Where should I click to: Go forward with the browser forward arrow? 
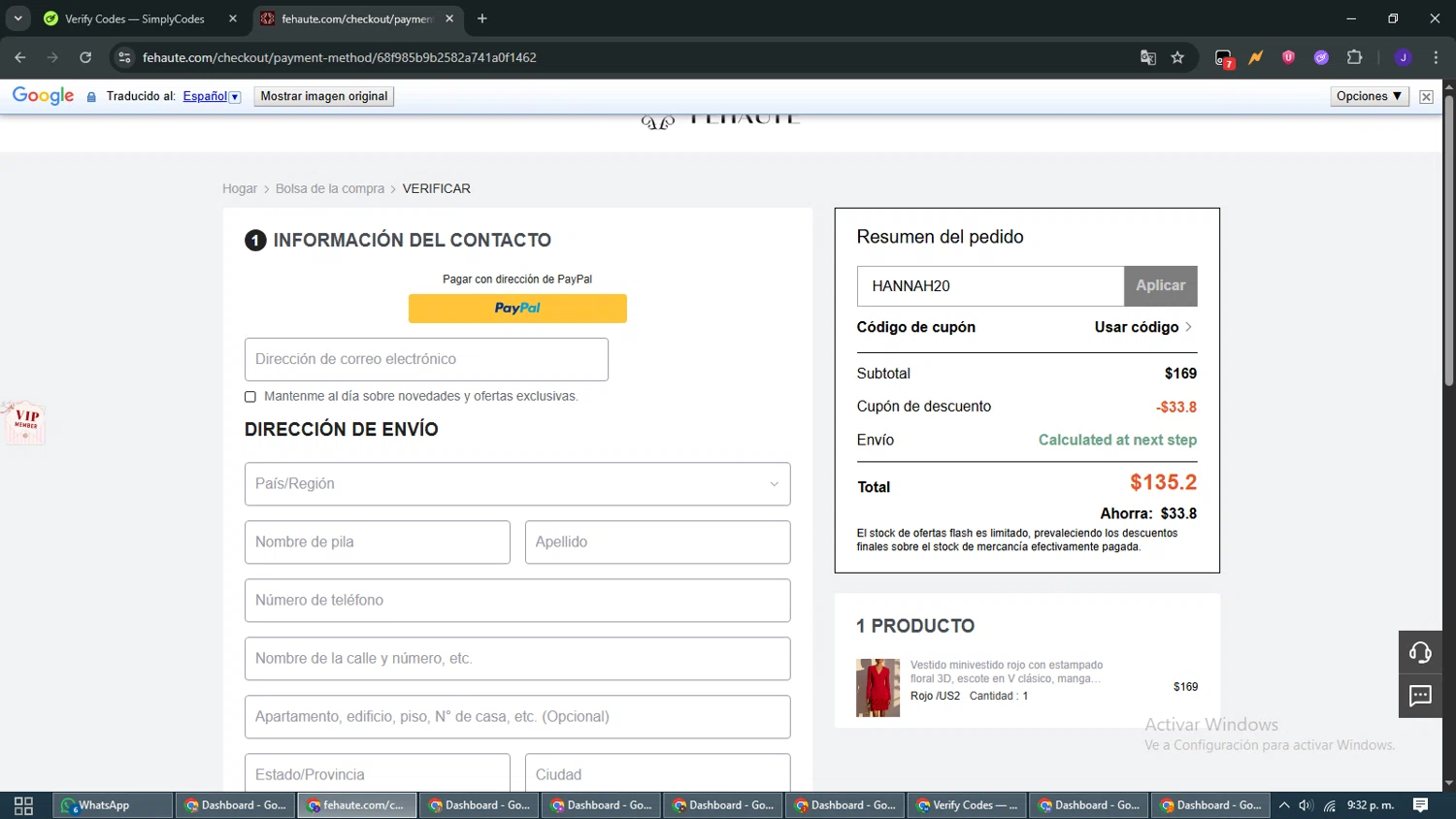click(x=52, y=57)
